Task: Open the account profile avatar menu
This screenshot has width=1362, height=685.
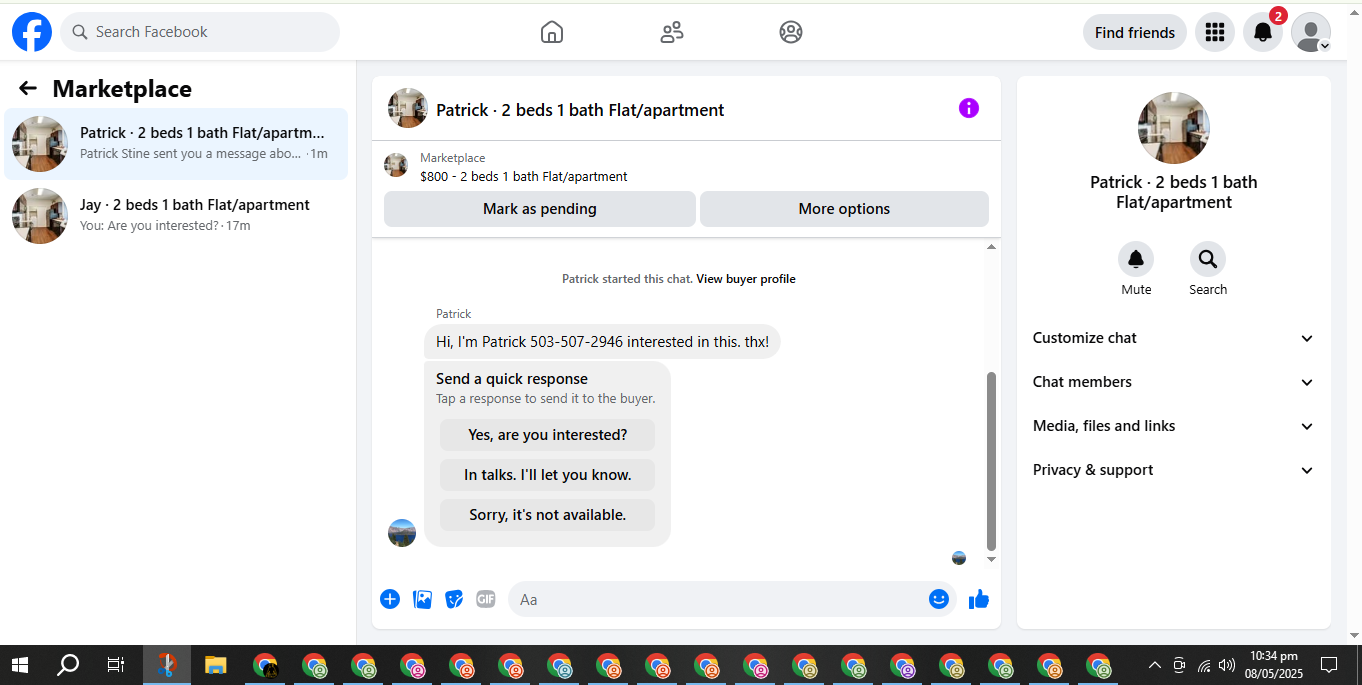Action: [x=1311, y=32]
